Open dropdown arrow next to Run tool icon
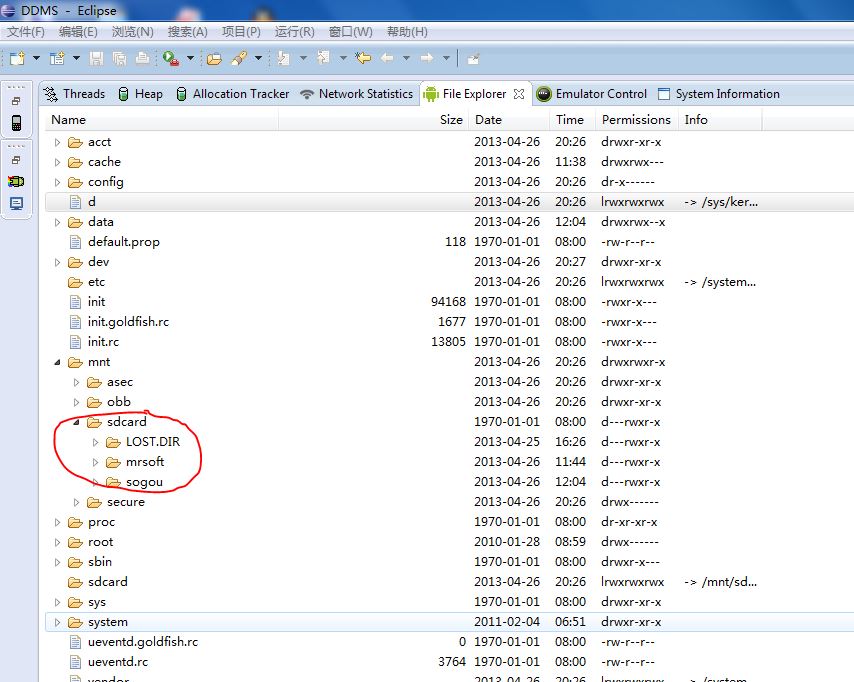This screenshot has height=682, width=854. pos(190,58)
